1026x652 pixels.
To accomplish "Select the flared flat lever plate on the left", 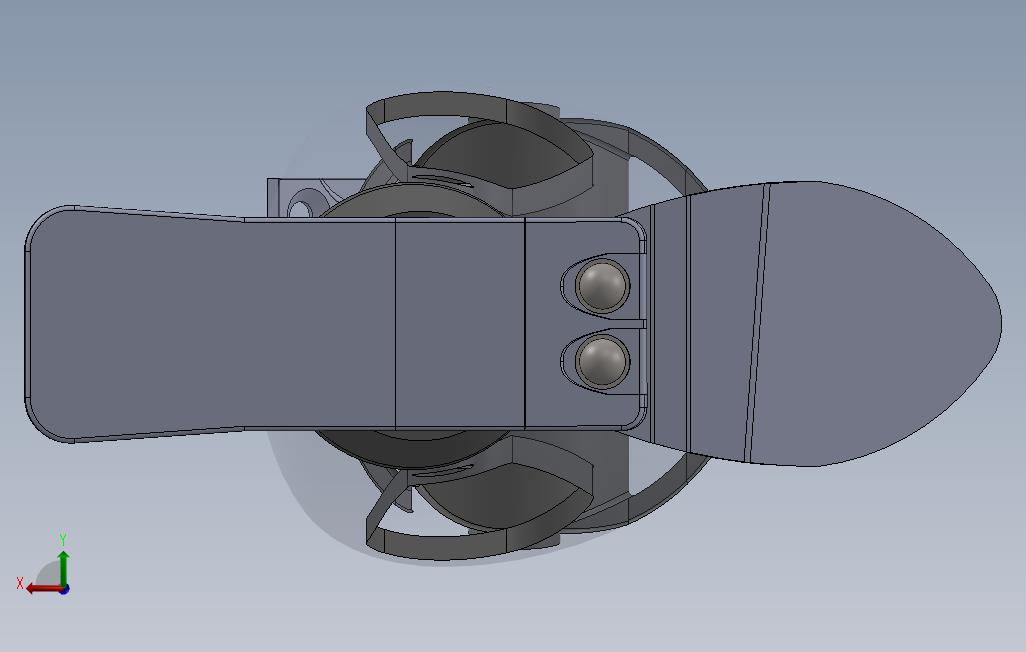I will coord(209,324).
